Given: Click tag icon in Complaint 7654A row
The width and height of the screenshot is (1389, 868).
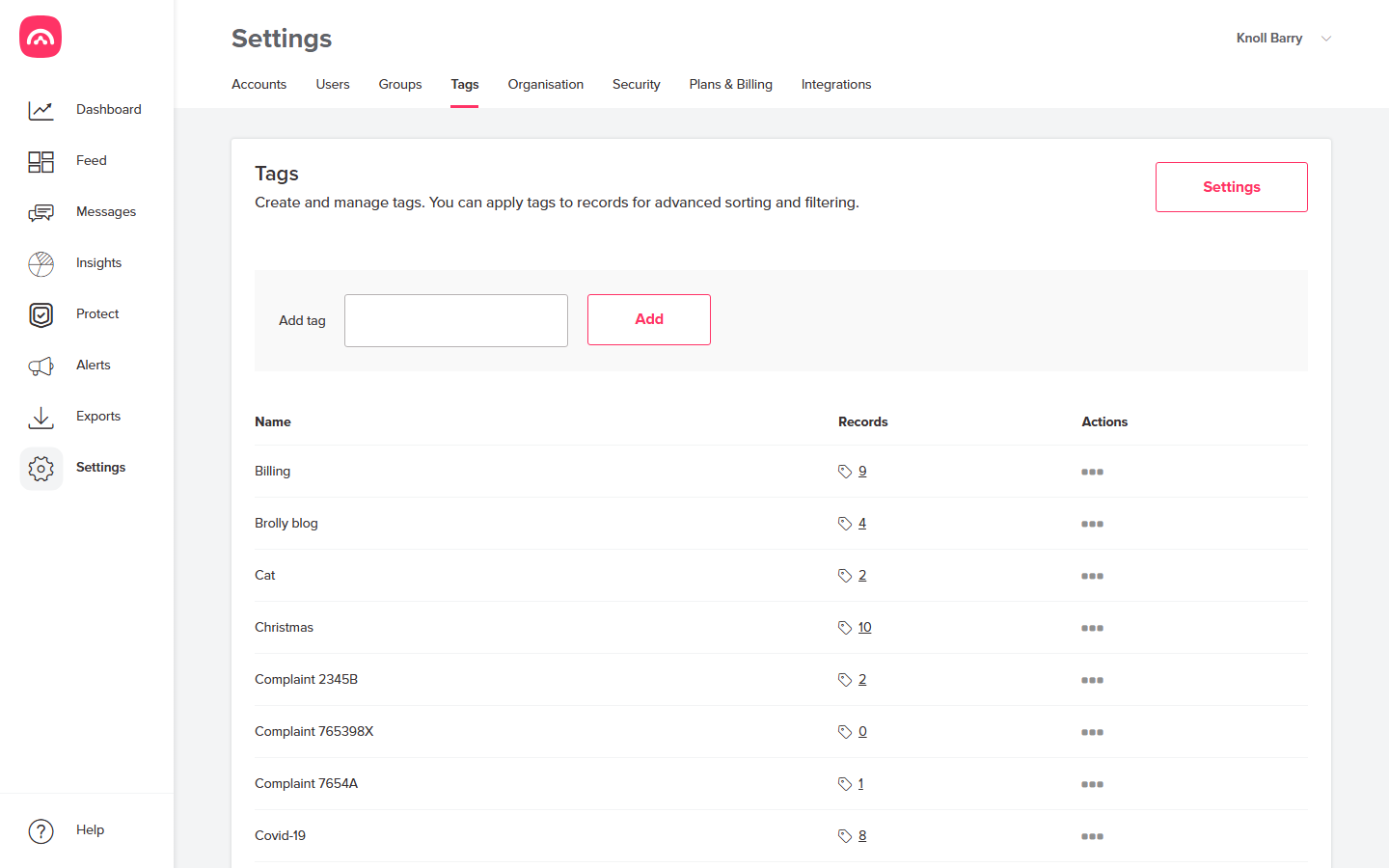Looking at the screenshot, I should coord(845,784).
